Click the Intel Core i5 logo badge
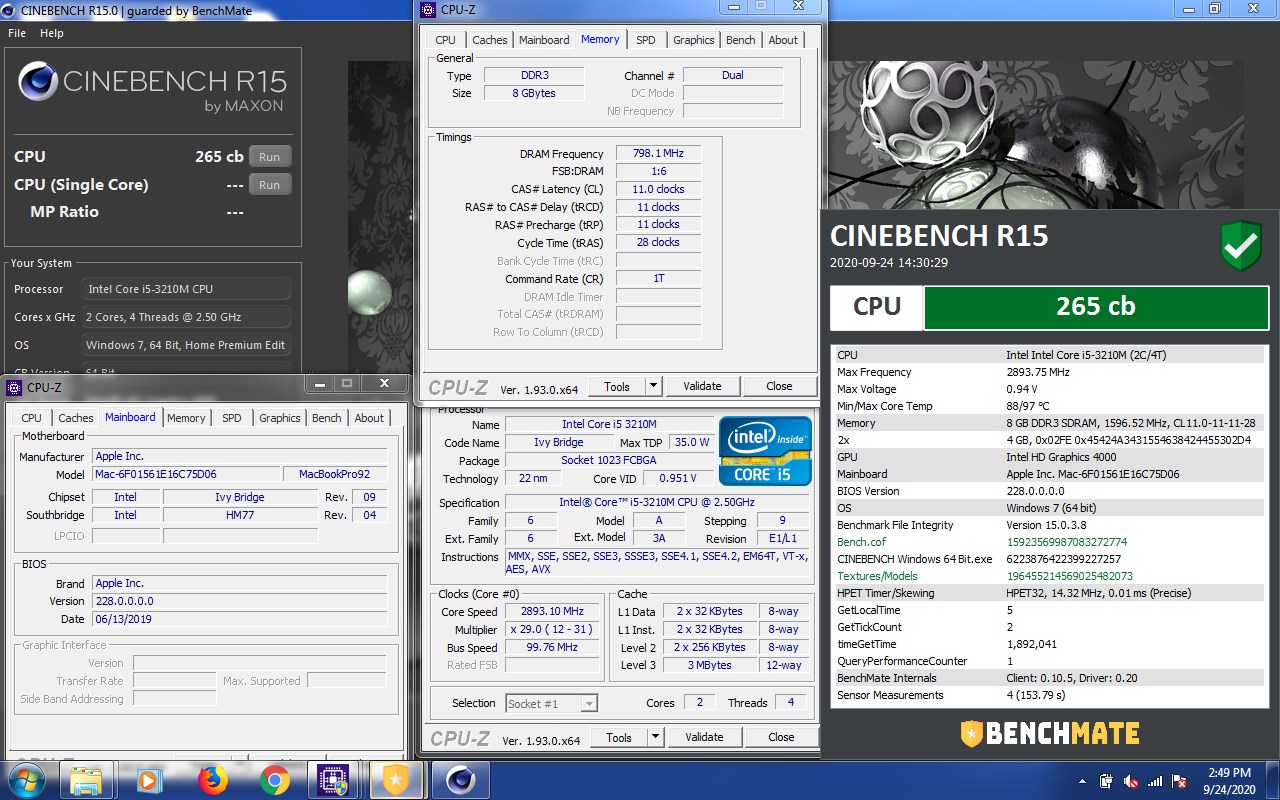1280x800 pixels. pos(765,450)
